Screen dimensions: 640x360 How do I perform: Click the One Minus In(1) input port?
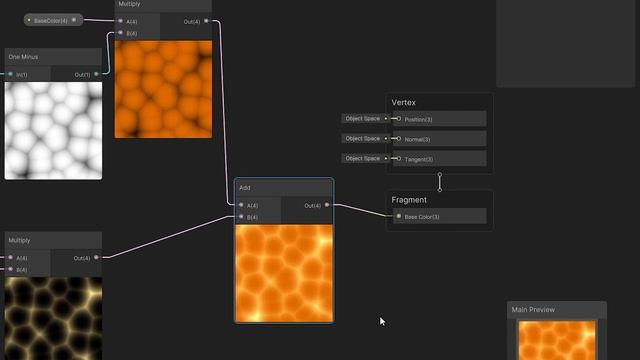(x=11, y=74)
